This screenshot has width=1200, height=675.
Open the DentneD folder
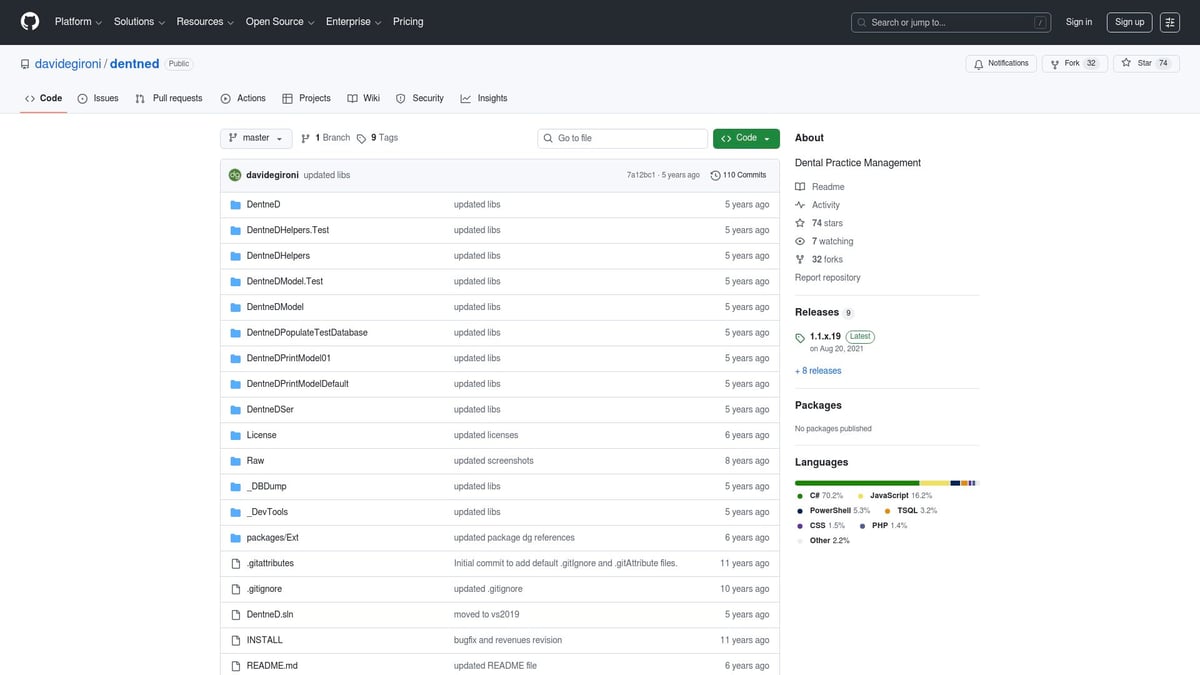click(263, 204)
